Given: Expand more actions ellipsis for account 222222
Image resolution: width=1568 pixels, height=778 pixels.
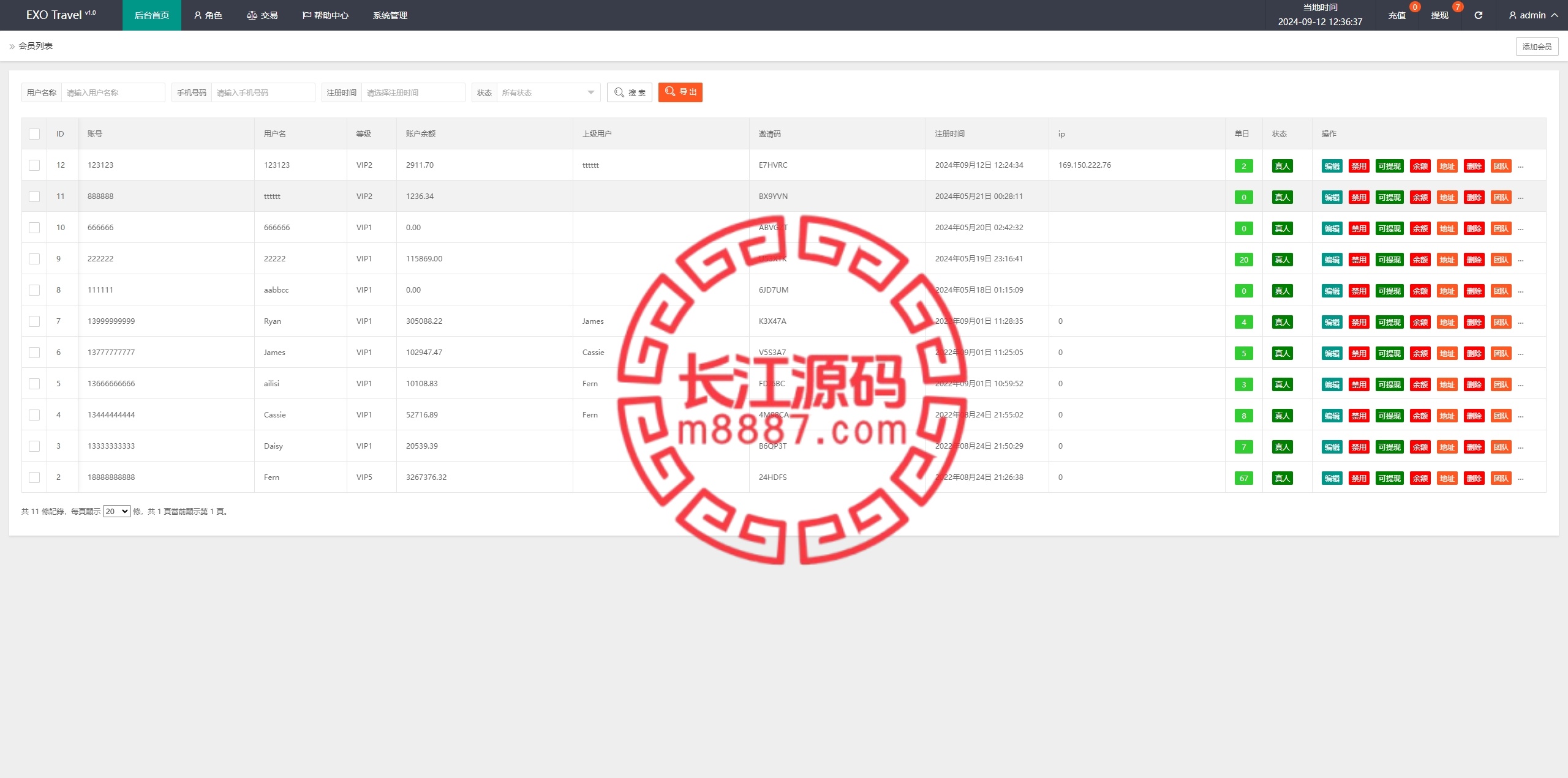Looking at the screenshot, I should [1520, 260].
